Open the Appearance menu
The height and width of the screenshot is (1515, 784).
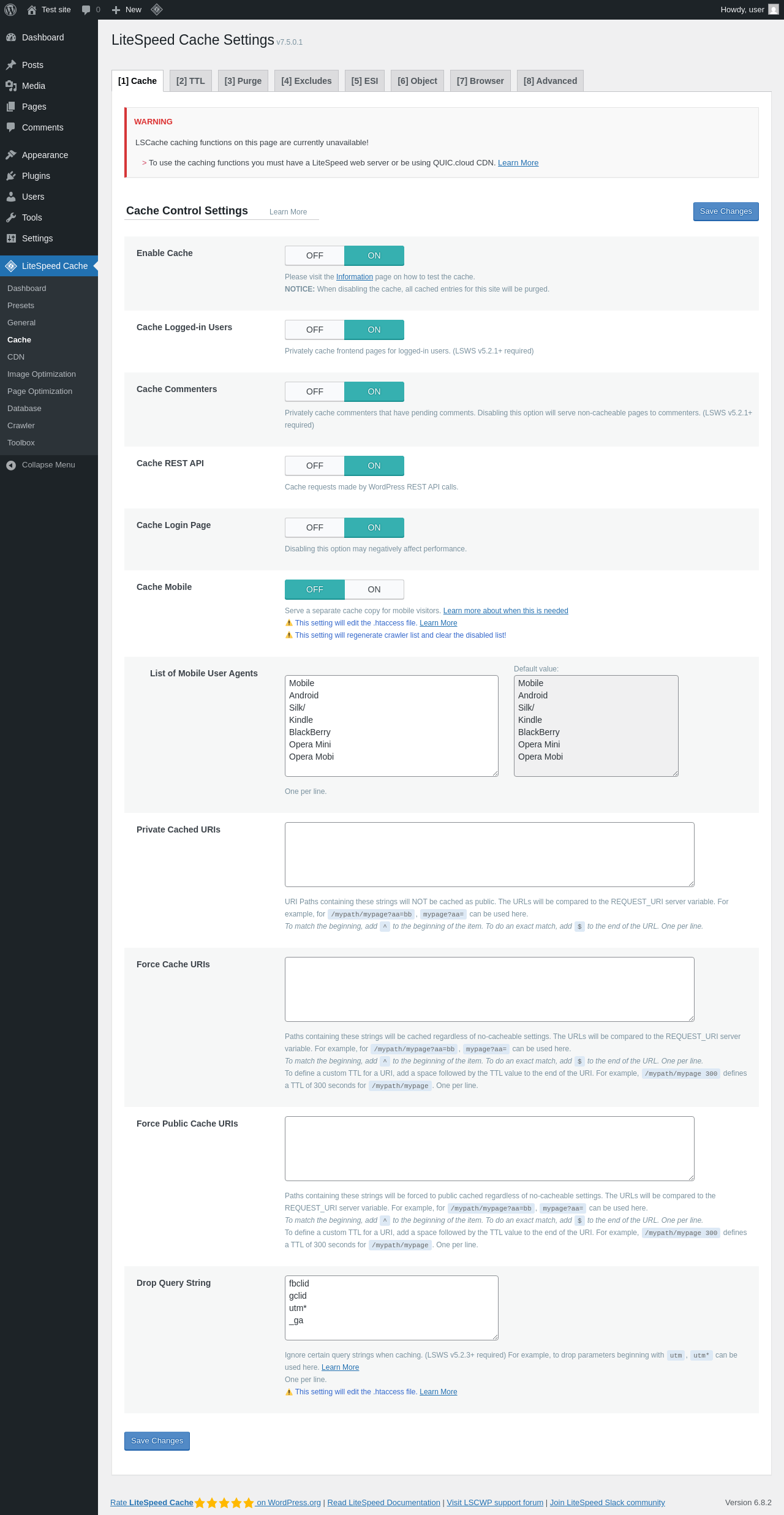point(49,155)
